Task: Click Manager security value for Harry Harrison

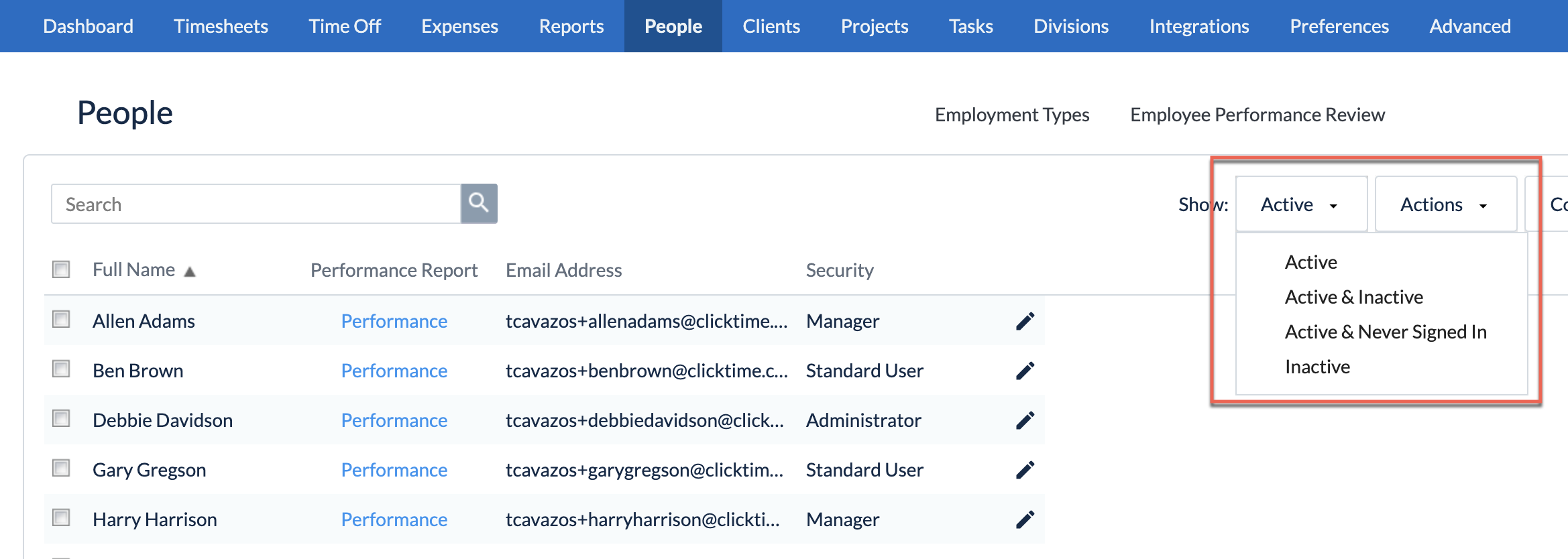Action: [842, 519]
